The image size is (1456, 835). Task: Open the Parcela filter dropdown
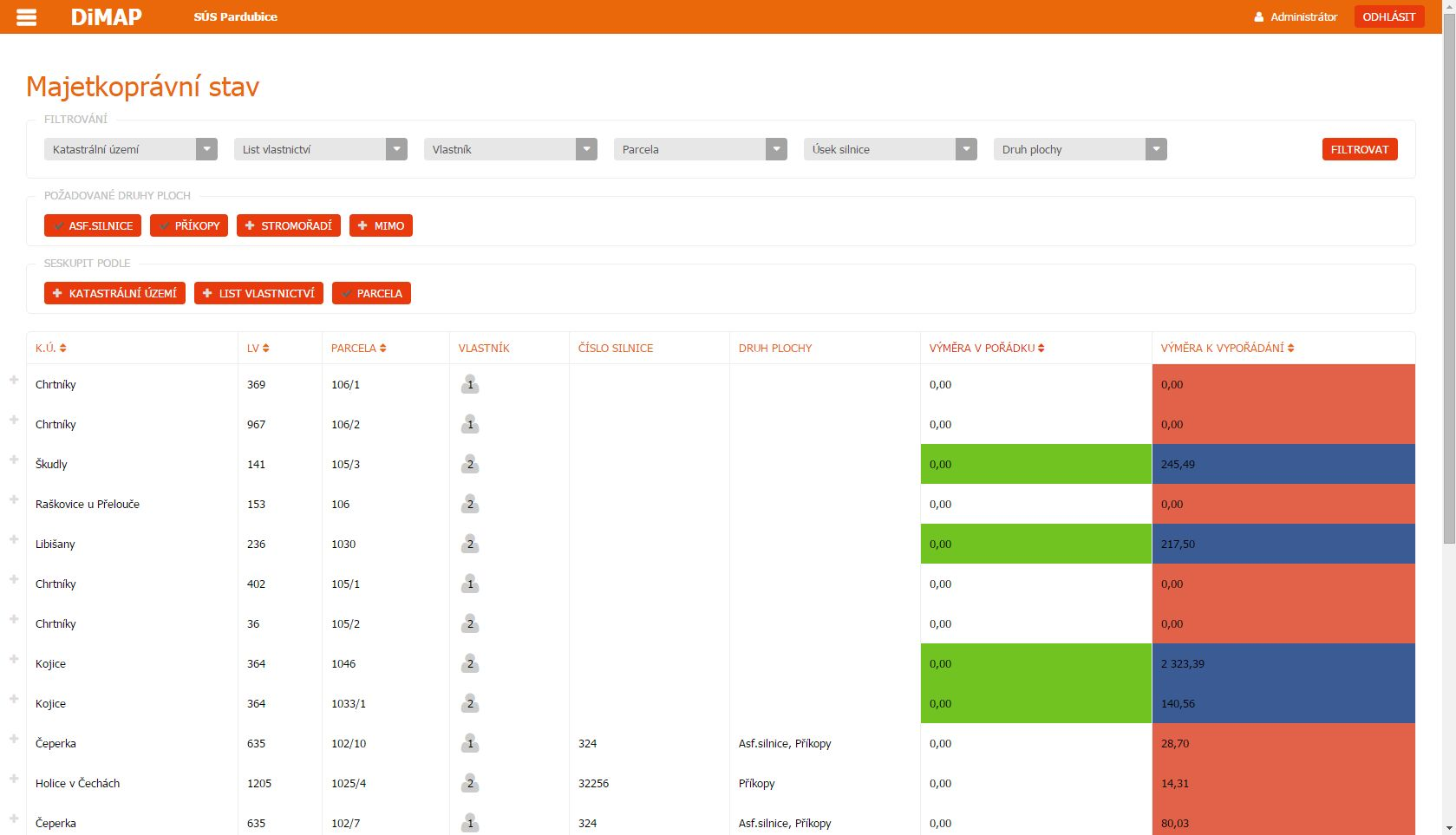tap(700, 149)
